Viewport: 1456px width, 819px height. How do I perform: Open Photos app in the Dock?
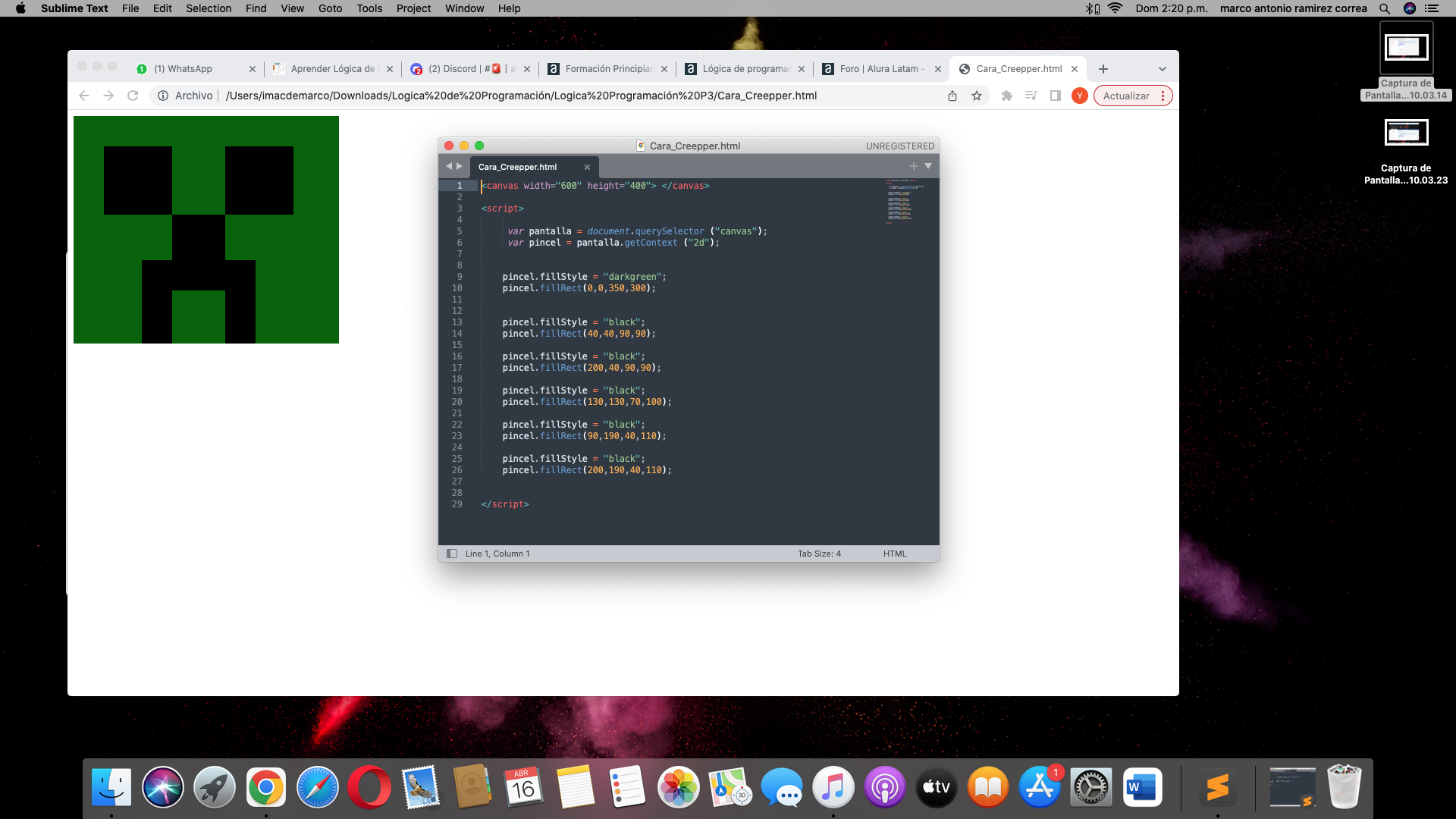click(679, 788)
